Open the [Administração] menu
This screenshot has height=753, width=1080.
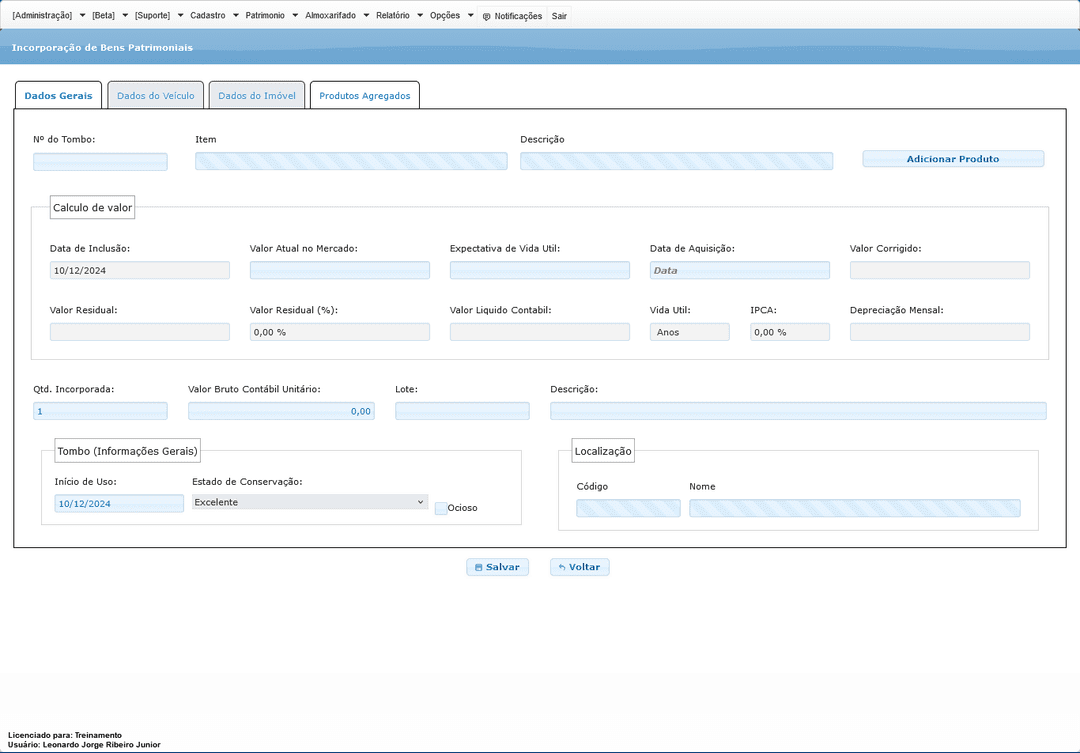coord(42,15)
